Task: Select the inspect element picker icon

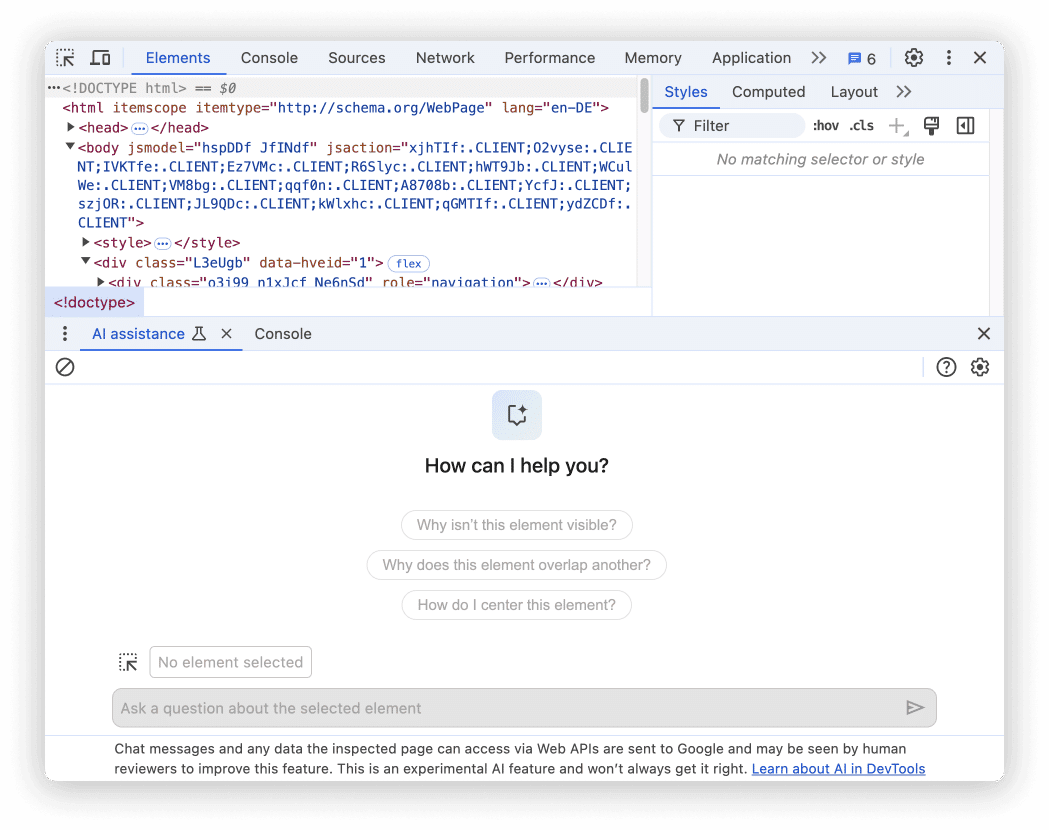Action: (x=65, y=57)
